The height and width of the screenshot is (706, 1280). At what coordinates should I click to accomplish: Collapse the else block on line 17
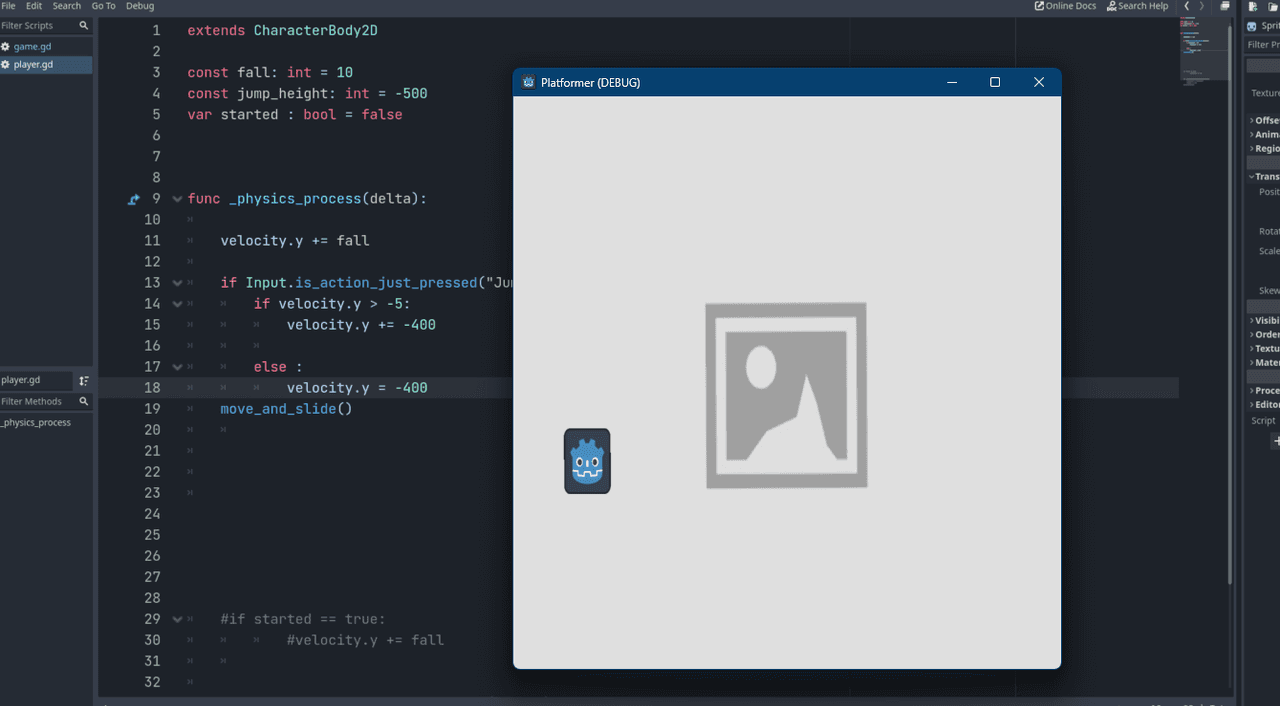pyautogui.click(x=177, y=367)
